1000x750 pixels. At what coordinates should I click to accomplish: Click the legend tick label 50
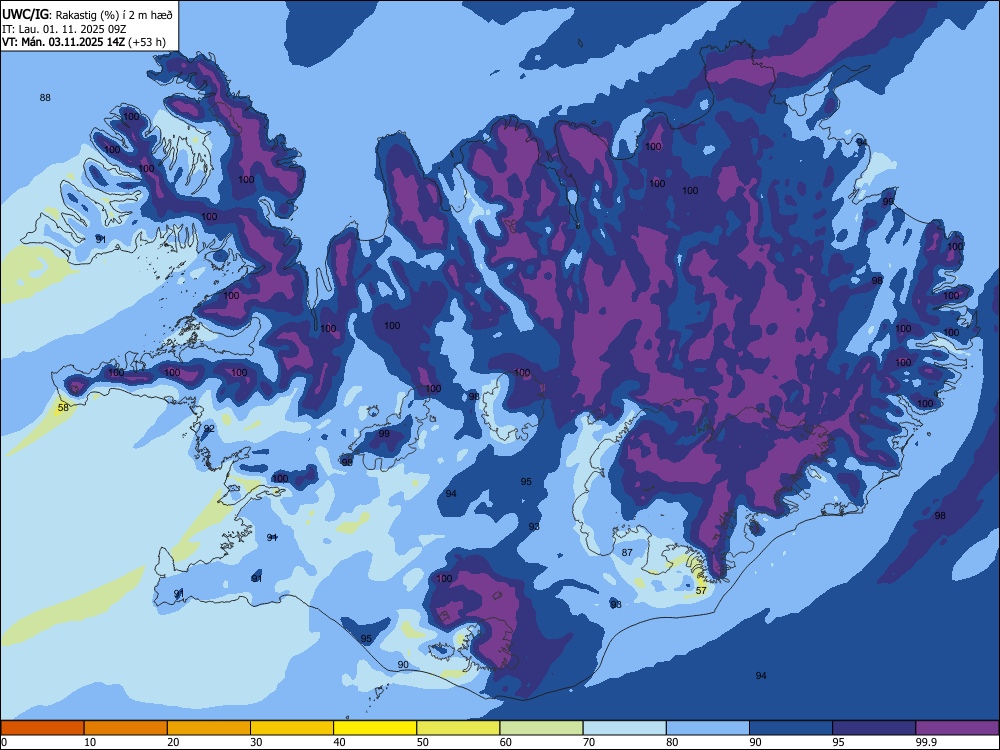[423, 742]
